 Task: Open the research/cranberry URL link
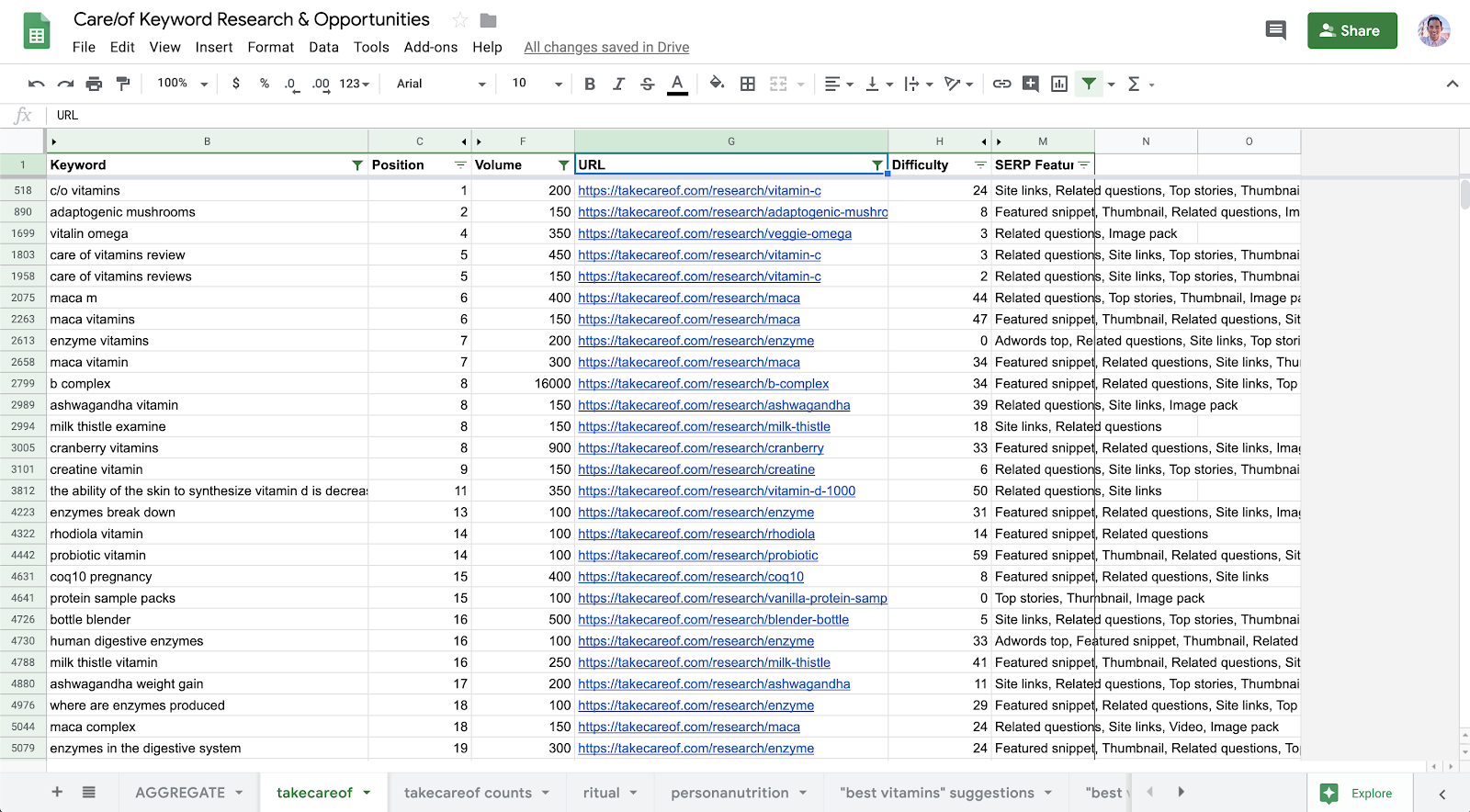[701, 448]
